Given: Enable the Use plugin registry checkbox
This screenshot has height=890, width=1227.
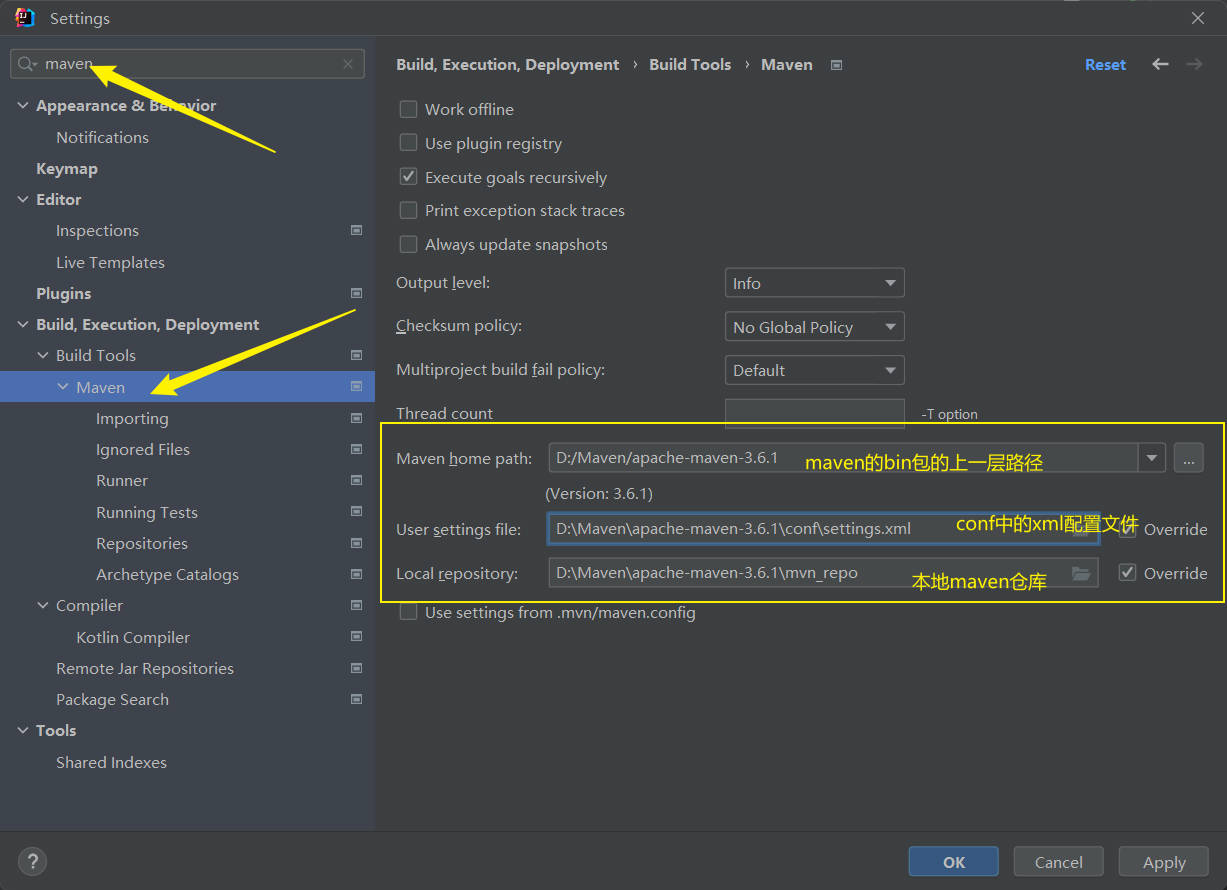Looking at the screenshot, I should click(408, 143).
